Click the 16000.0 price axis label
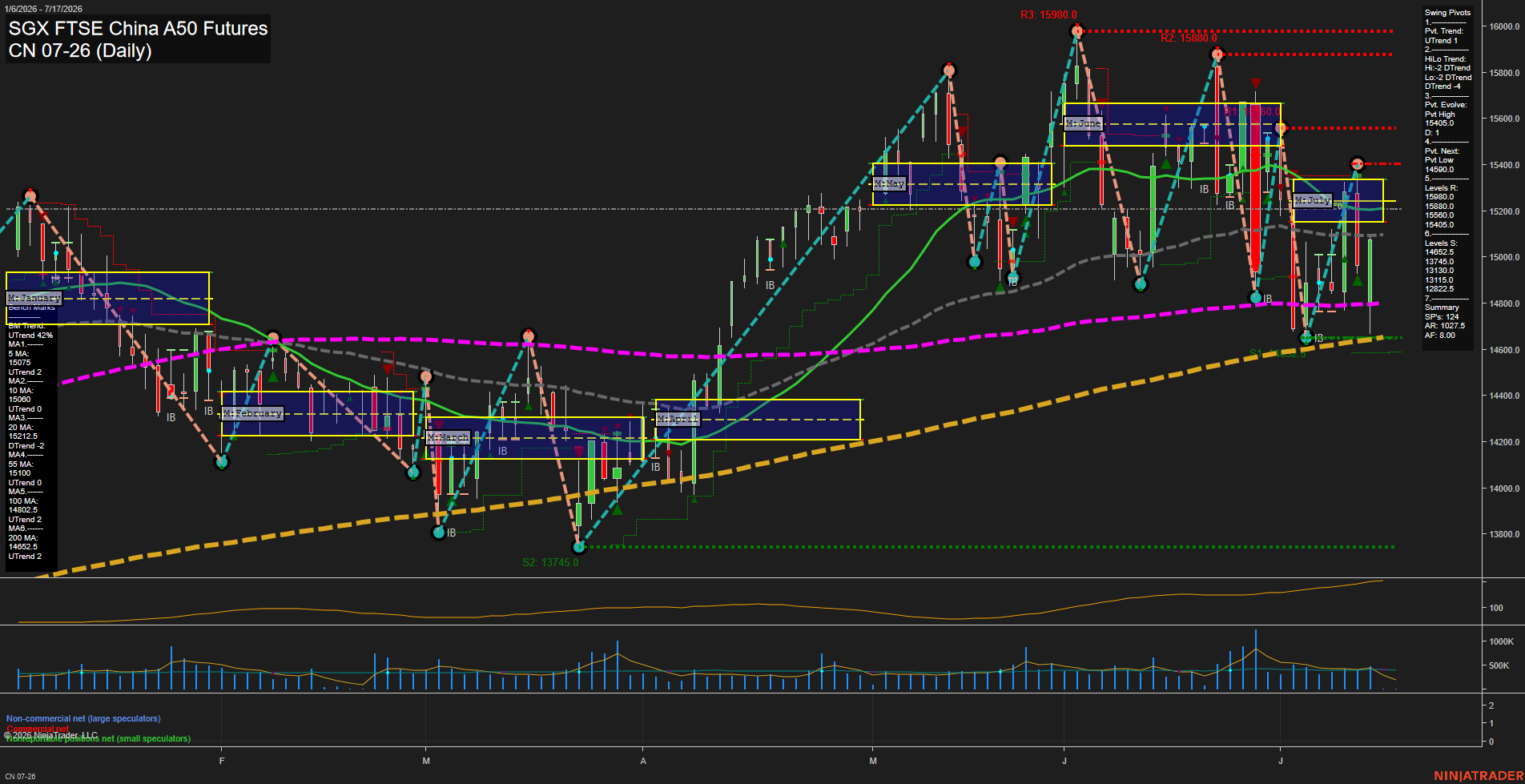Viewport: 1525px width, 784px height. tap(1504, 26)
